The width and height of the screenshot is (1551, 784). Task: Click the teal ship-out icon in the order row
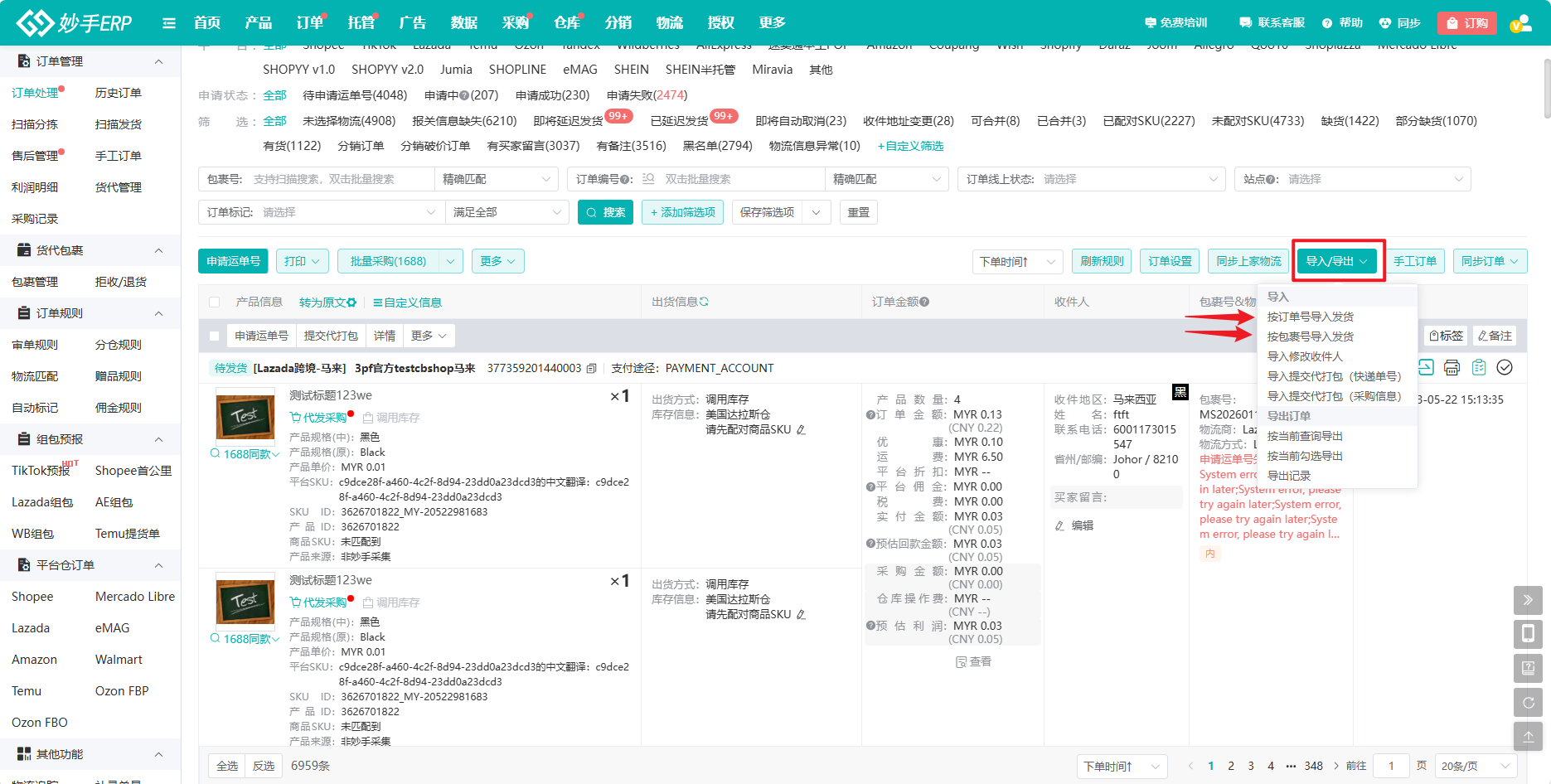click(1425, 367)
